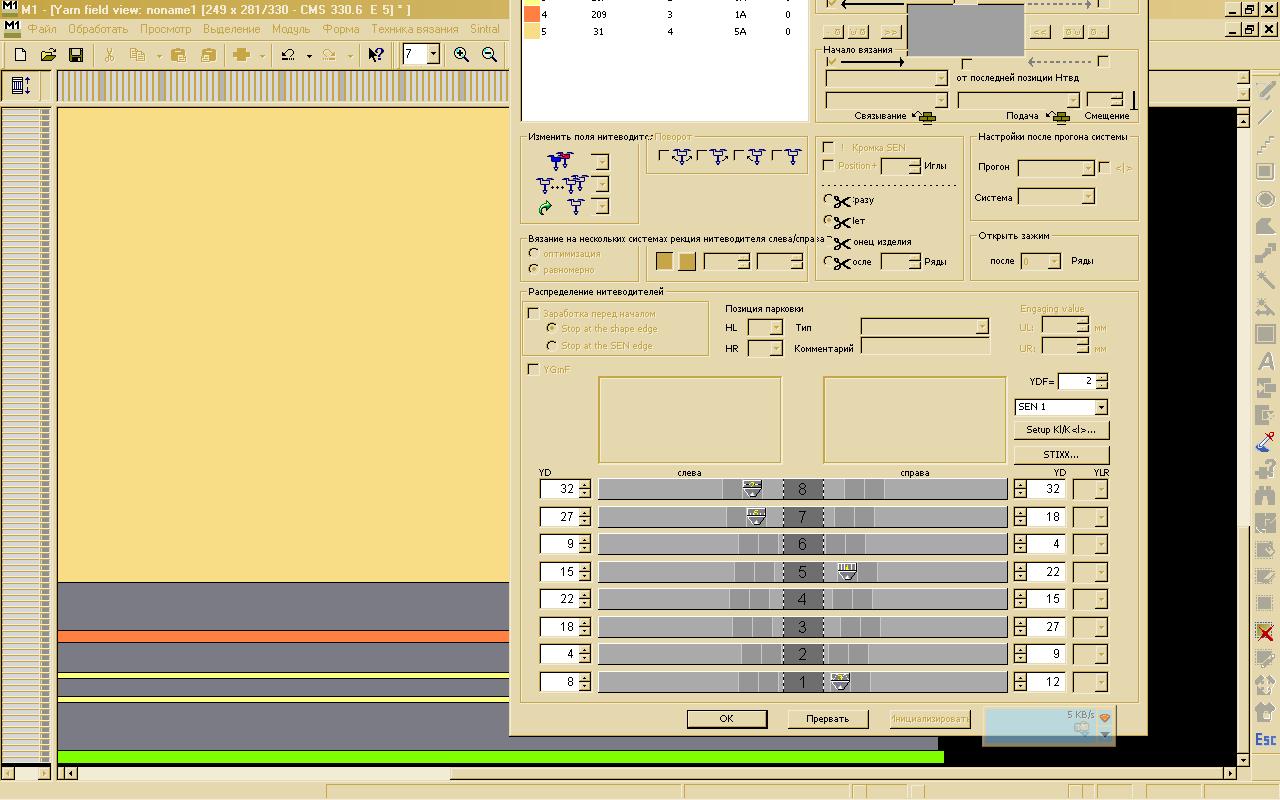The image size is (1280, 800).
Task: Click the orange color swatch in row 4
Action: 532,15
